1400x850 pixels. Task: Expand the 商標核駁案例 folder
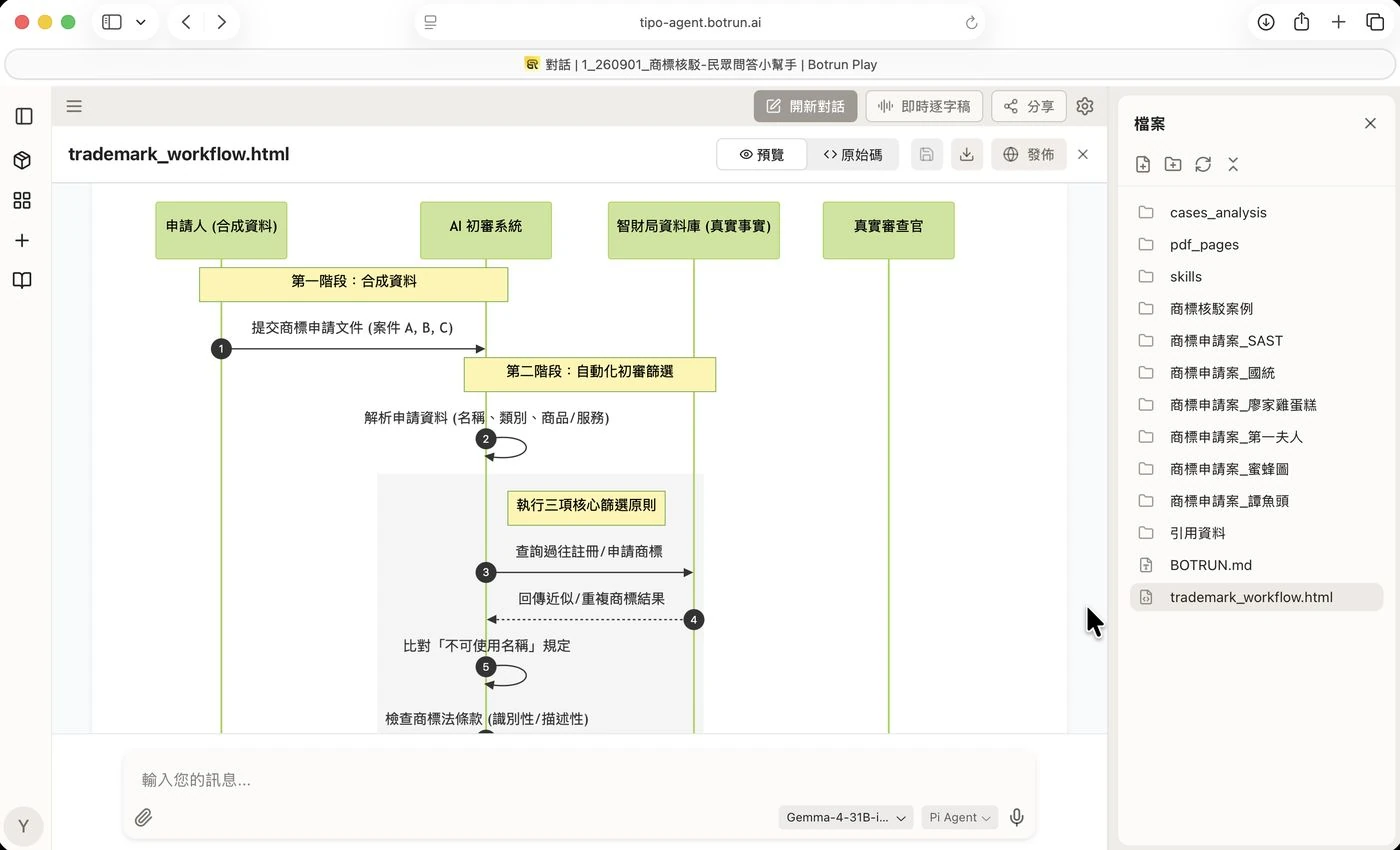(1257, 308)
